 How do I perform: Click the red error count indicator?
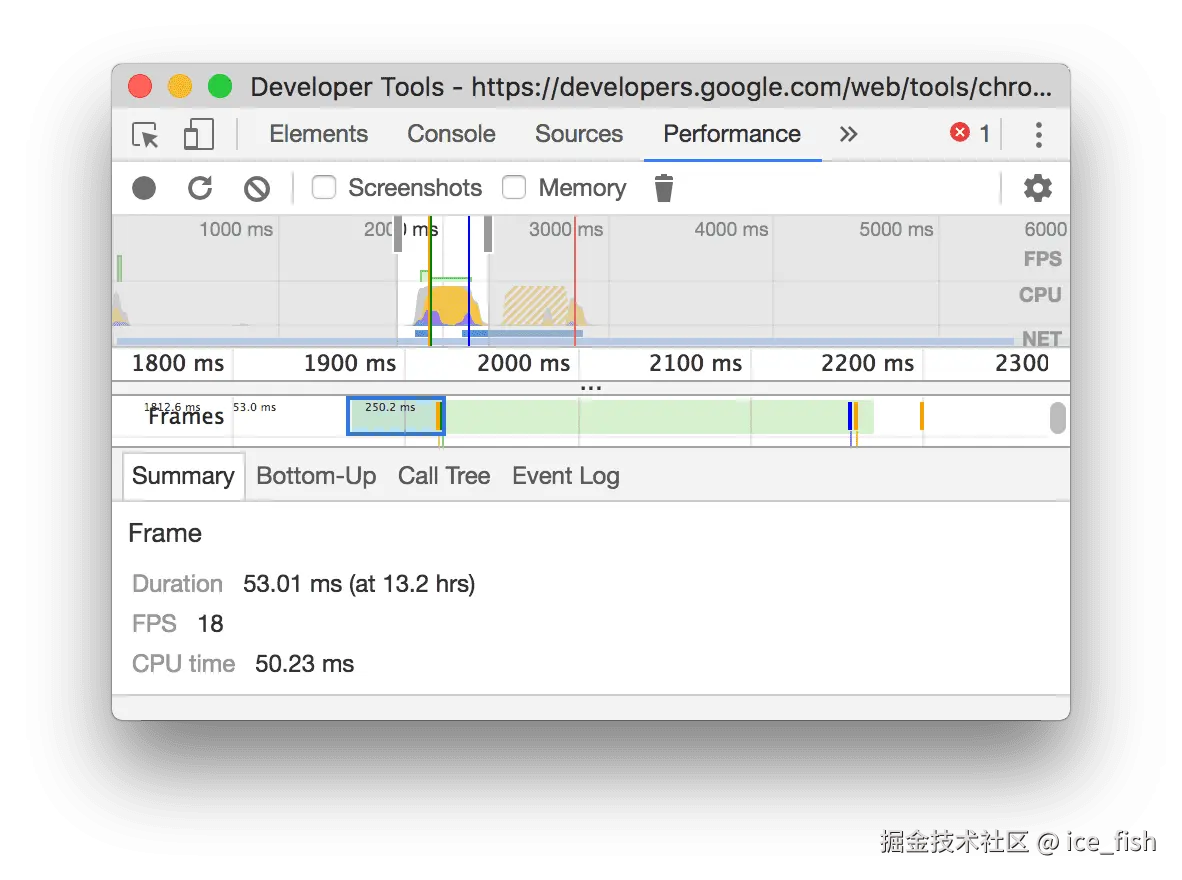click(970, 134)
